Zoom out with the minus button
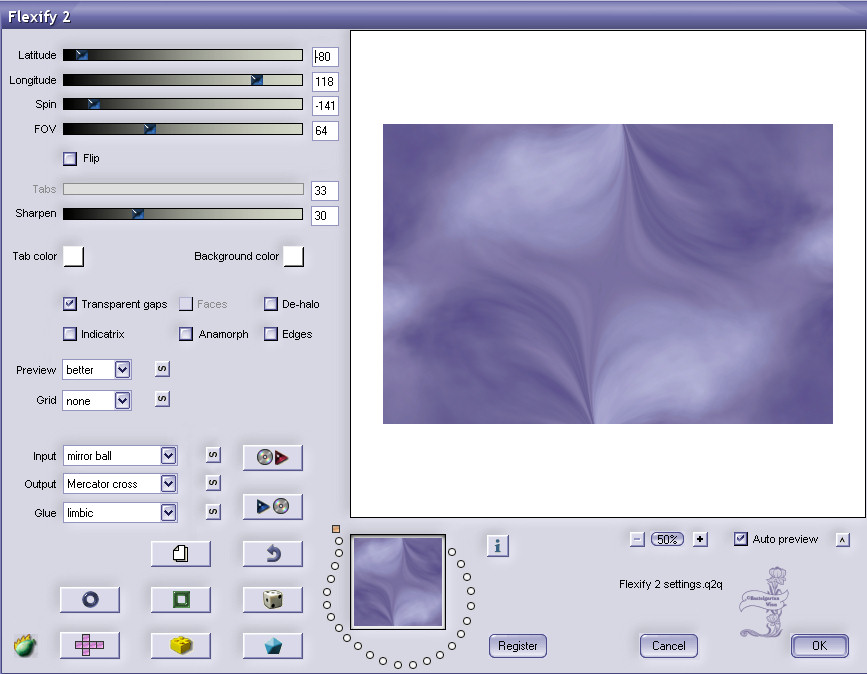The width and height of the screenshot is (867, 674). point(637,539)
